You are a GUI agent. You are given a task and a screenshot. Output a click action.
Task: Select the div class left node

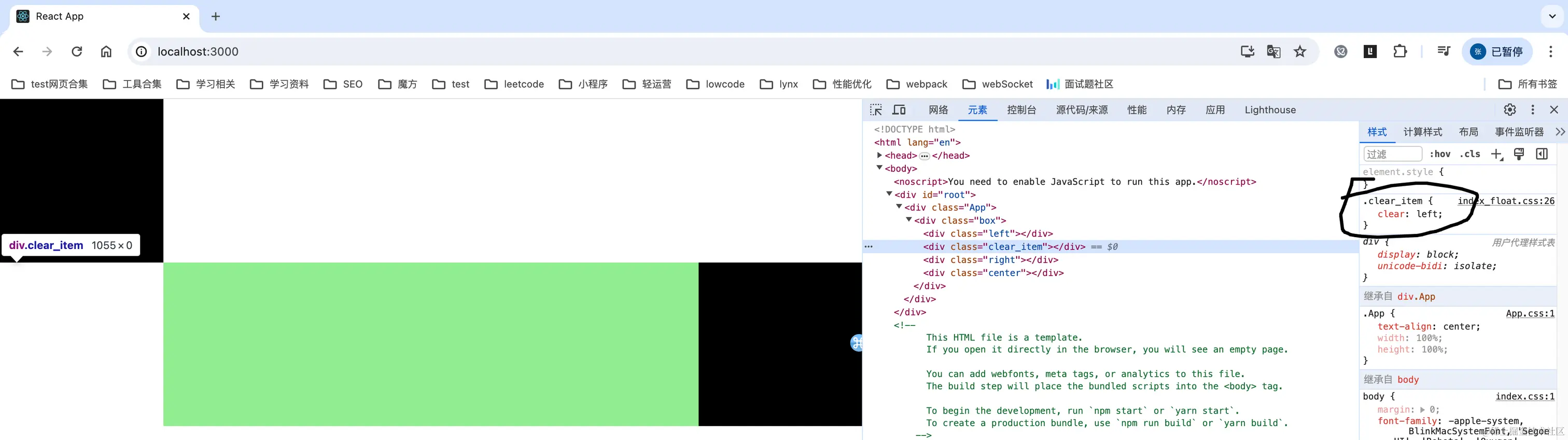coord(988,233)
